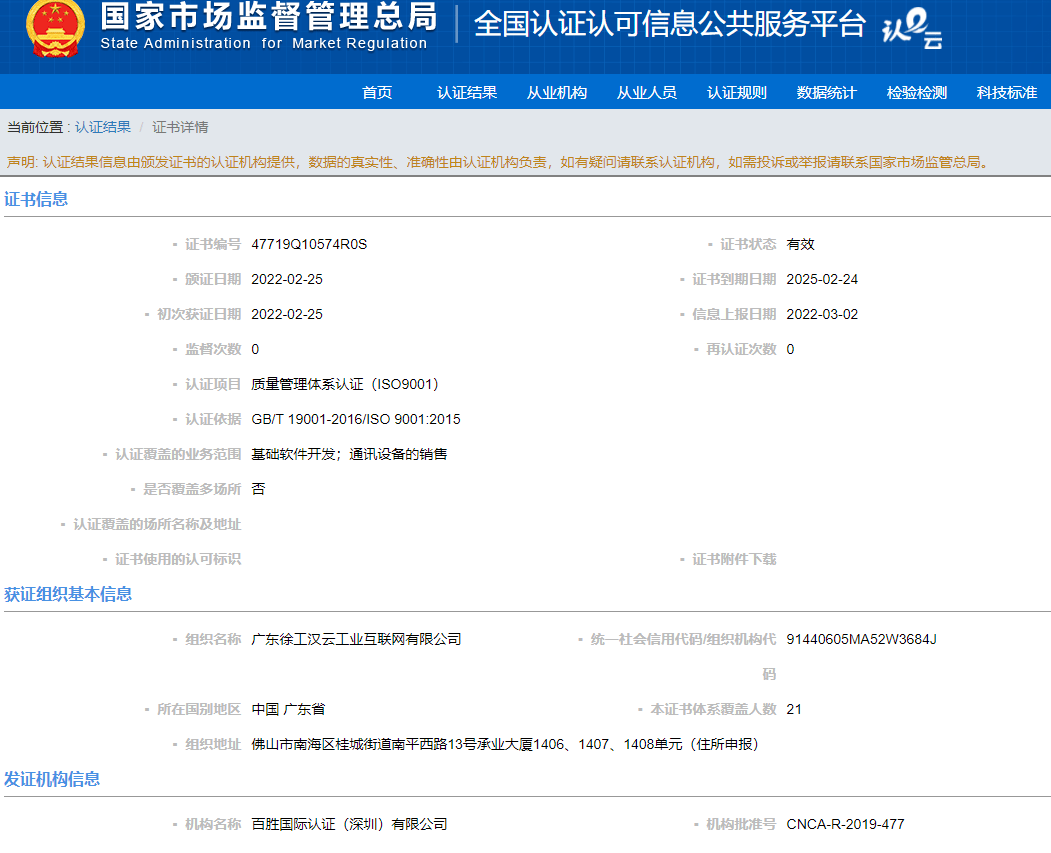Click the credit code 91440605MA52W3684J
1051x853 pixels.
[x=861, y=639]
